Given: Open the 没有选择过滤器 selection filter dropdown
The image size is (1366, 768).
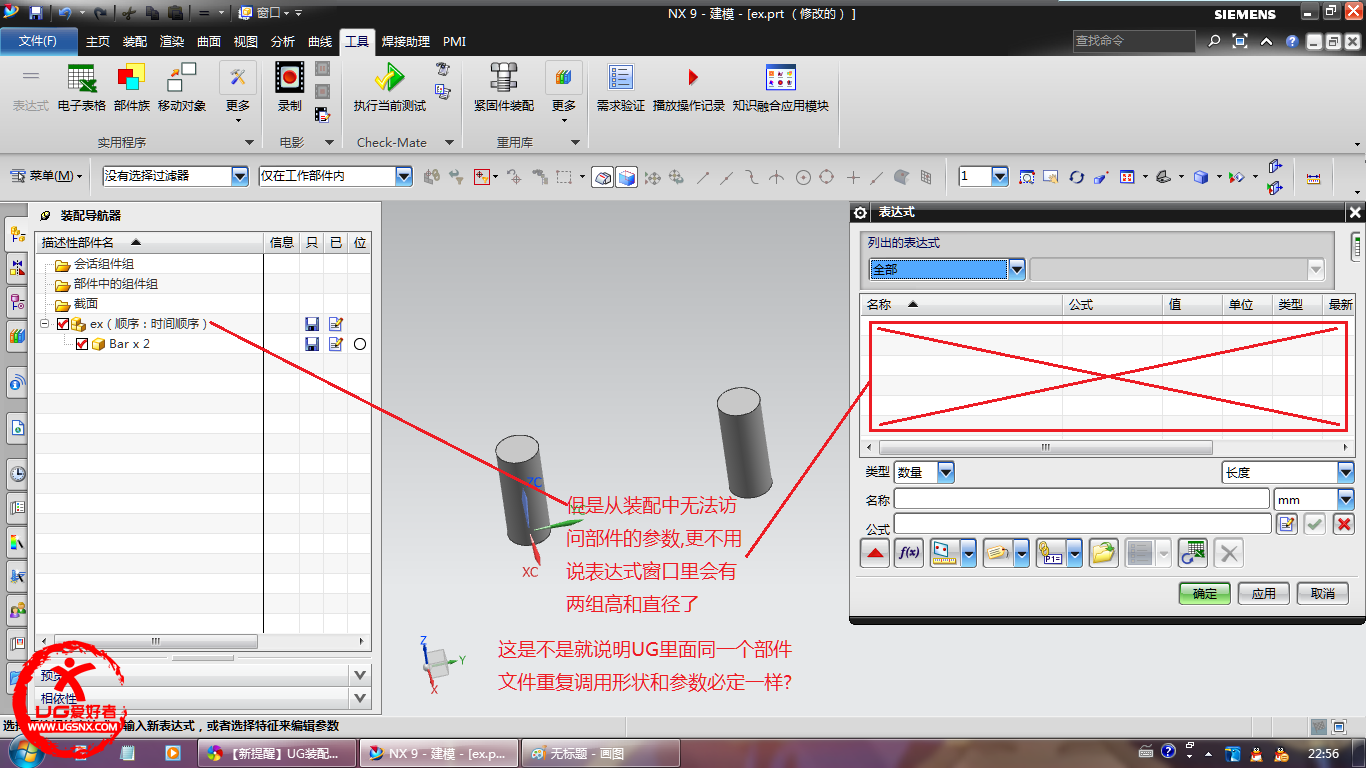Looking at the screenshot, I should pos(240,176).
